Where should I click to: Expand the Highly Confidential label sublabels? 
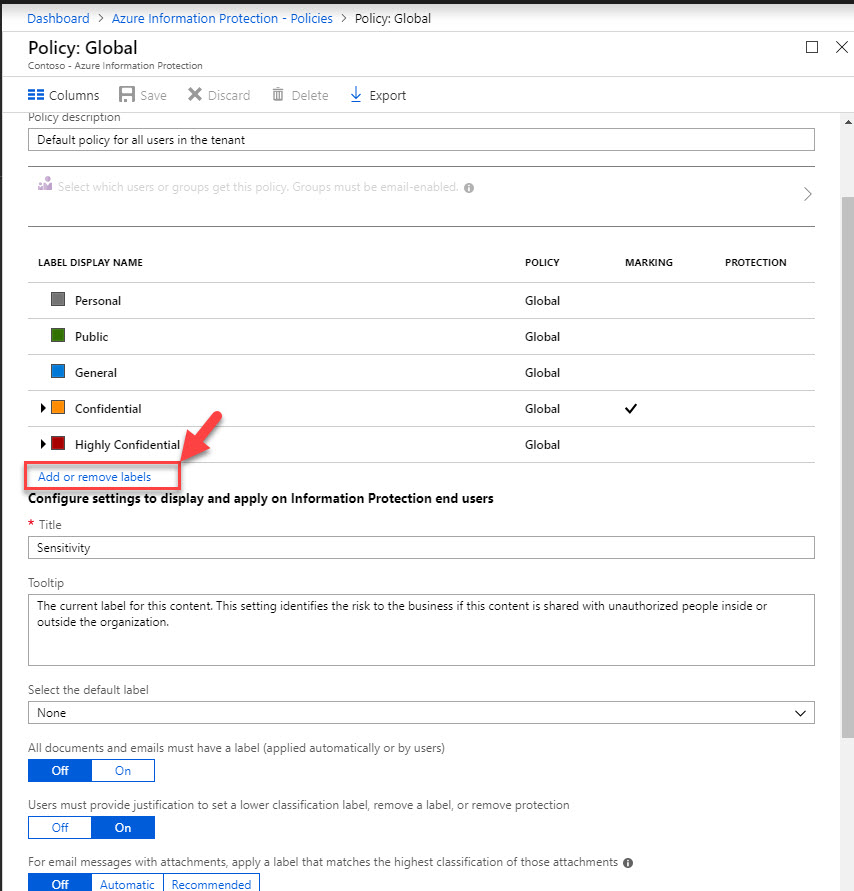[x=43, y=444]
